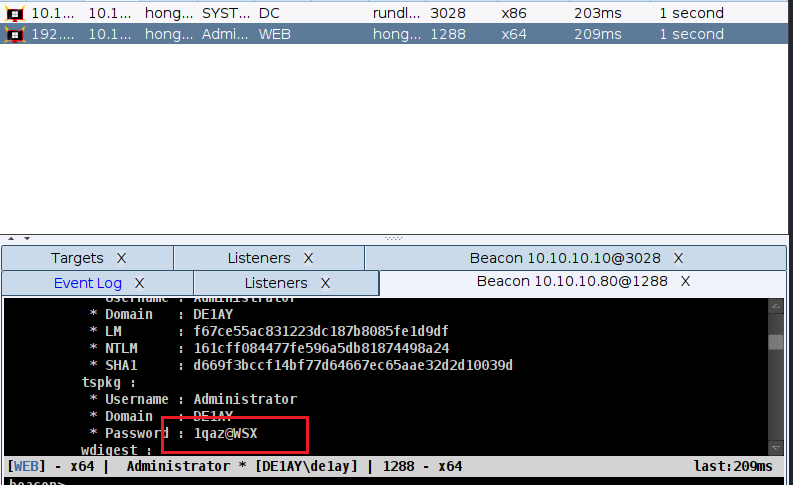Click the password value 1qaz@WSX
The height and width of the screenshot is (485, 793).
pyautogui.click(x=226, y=433)
